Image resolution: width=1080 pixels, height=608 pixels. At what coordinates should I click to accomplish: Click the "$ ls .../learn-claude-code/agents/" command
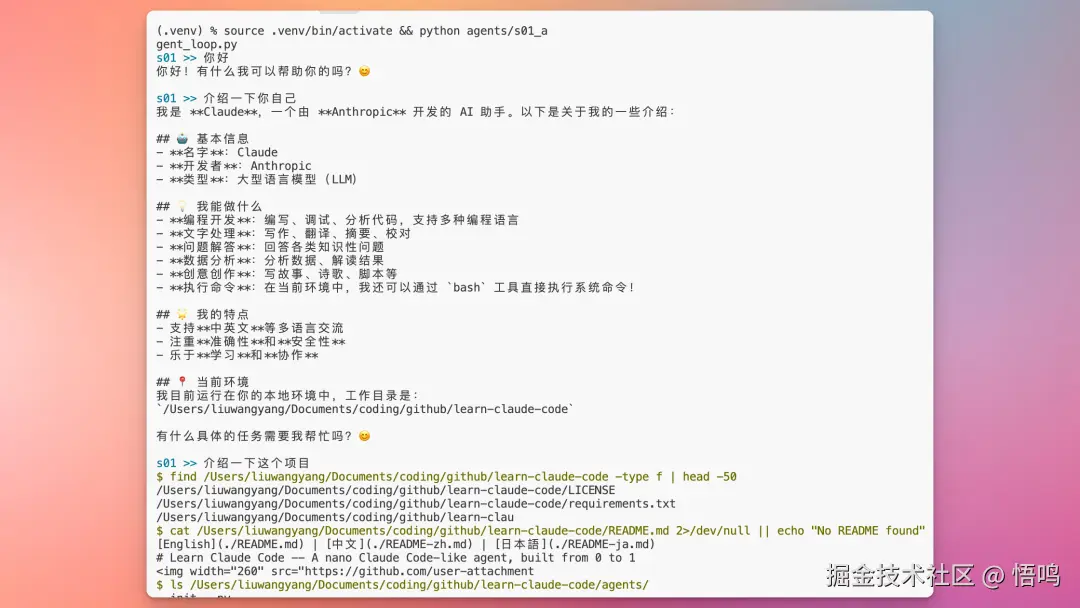pyautogui.click(x=402, y=585)
